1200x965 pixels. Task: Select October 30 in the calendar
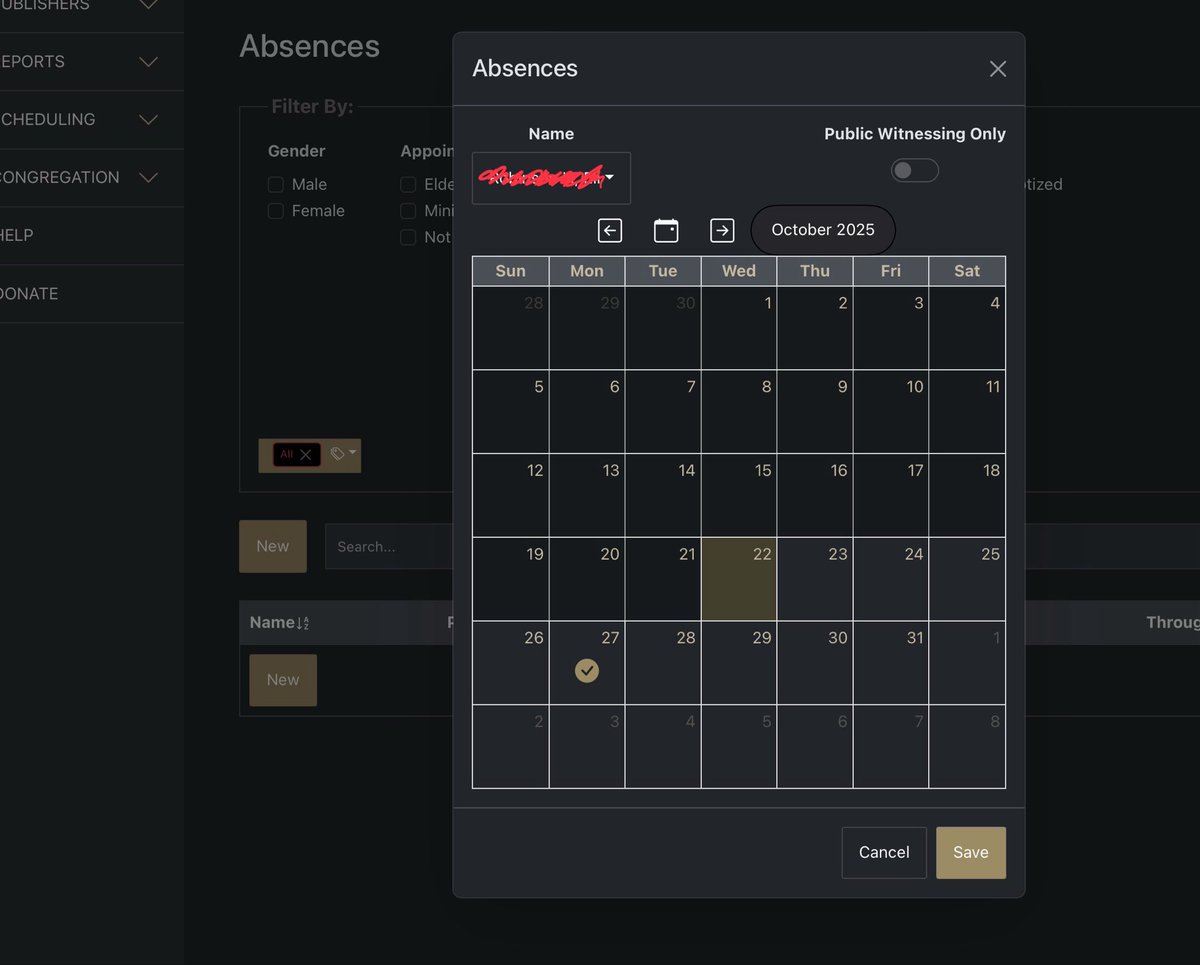(815, 663)
